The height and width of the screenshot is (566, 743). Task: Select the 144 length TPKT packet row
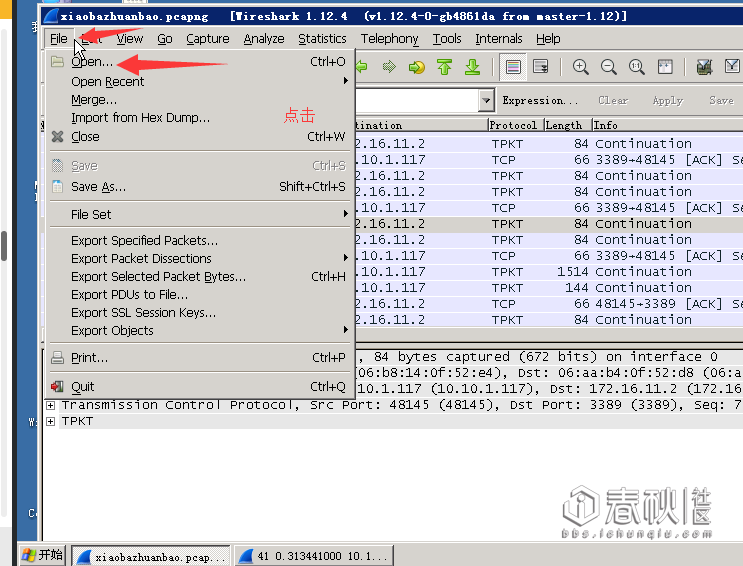pyautogui.click(x=549, y=288)
